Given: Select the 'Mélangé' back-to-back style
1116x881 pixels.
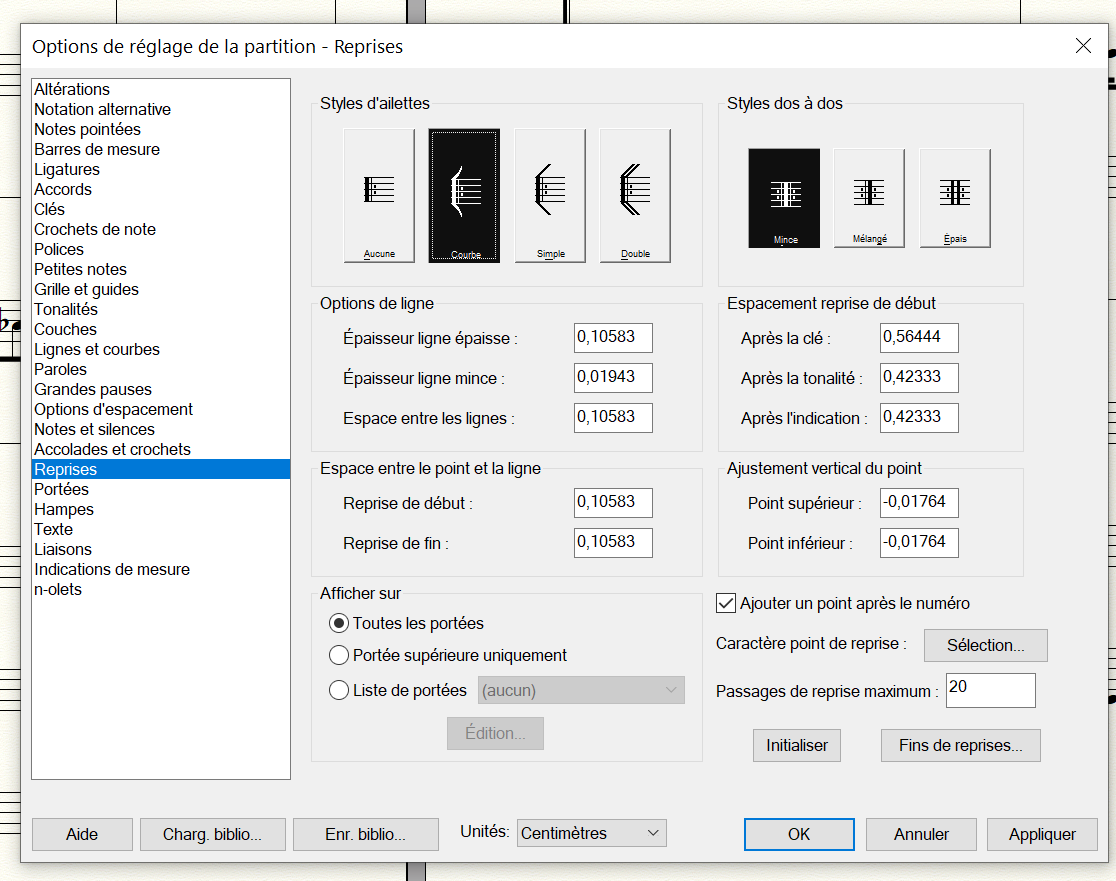Looking at the screenshot, I should click(869, 198).
